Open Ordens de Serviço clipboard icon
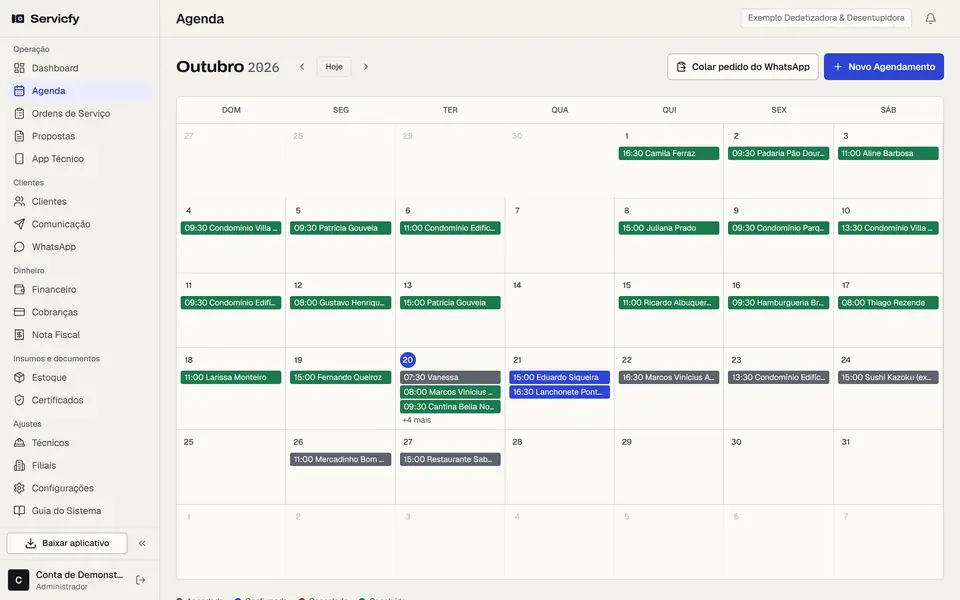Viewport: 960px width, 600px height. [20, 113]
